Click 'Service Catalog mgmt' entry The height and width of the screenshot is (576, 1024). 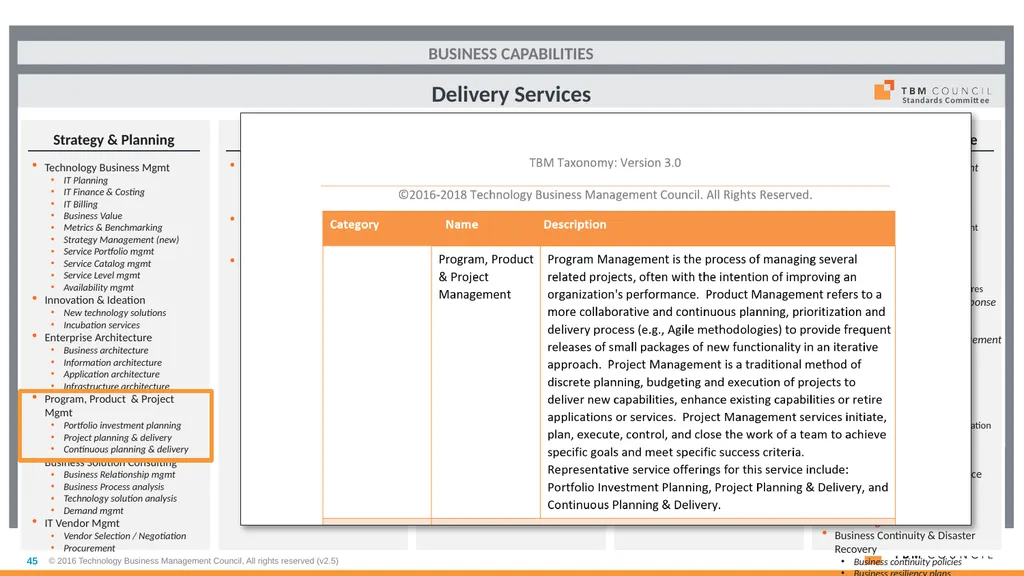107,263
